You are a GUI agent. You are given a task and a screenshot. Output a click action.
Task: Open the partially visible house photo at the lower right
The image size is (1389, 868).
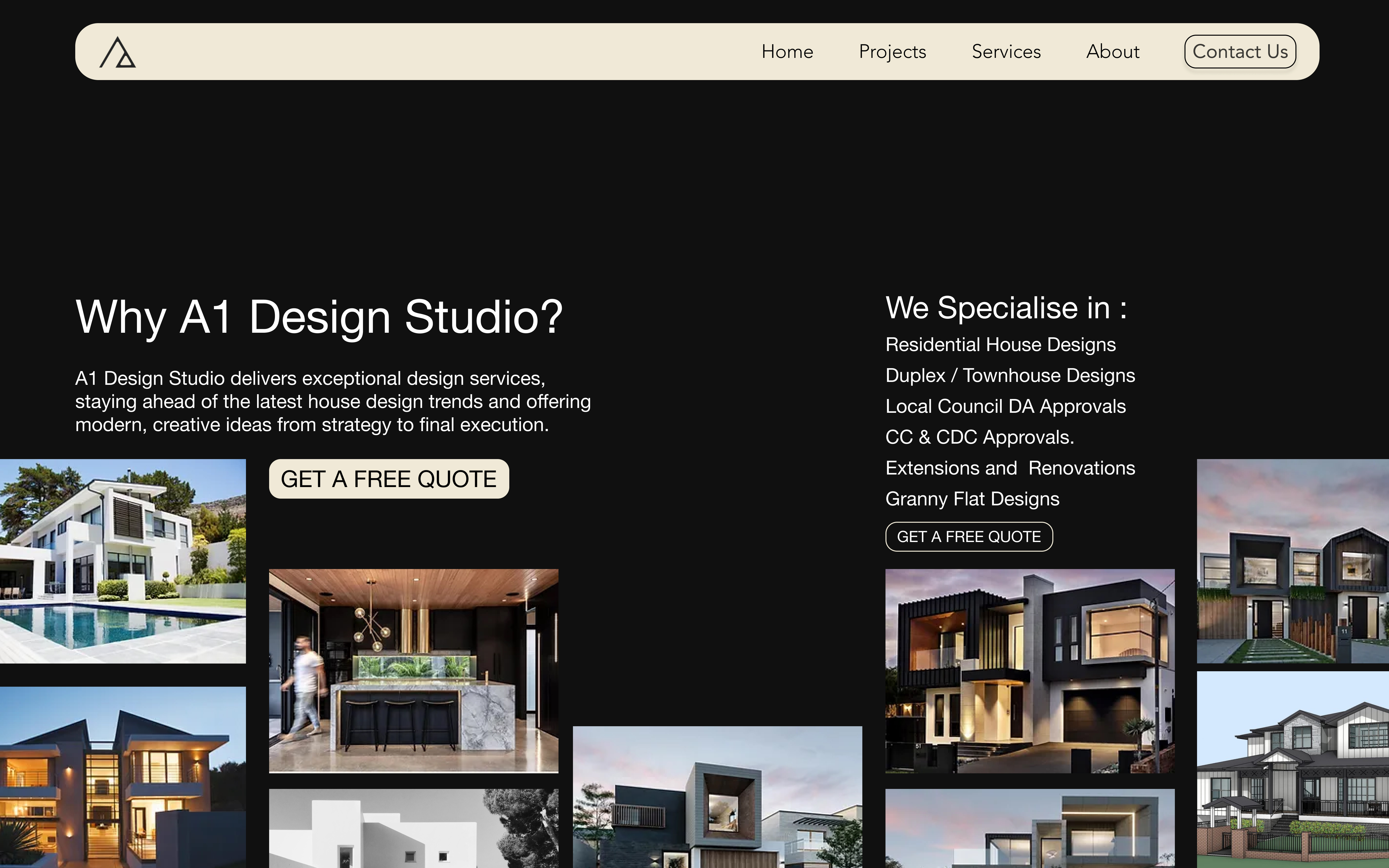pos(1030,828)
